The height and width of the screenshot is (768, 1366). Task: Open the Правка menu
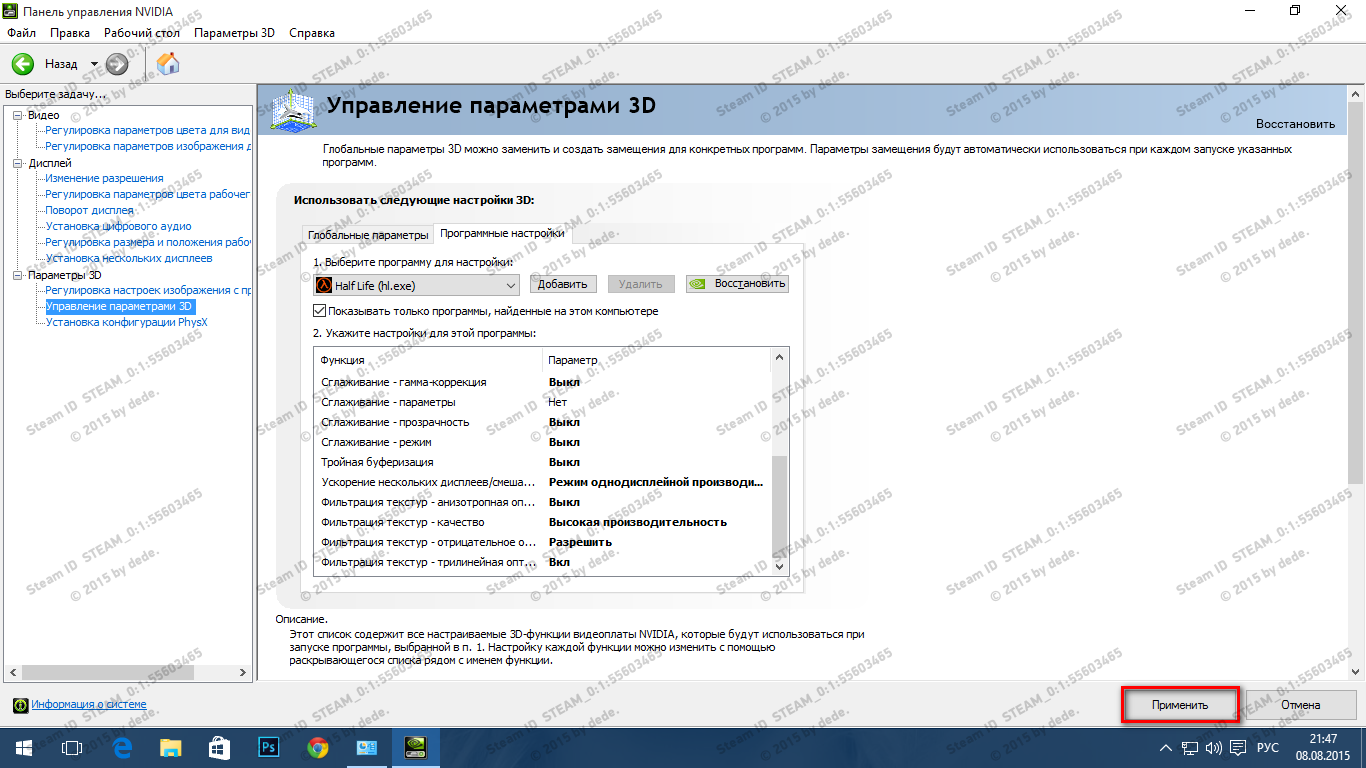pyautogui.click(x=70, y=33)
